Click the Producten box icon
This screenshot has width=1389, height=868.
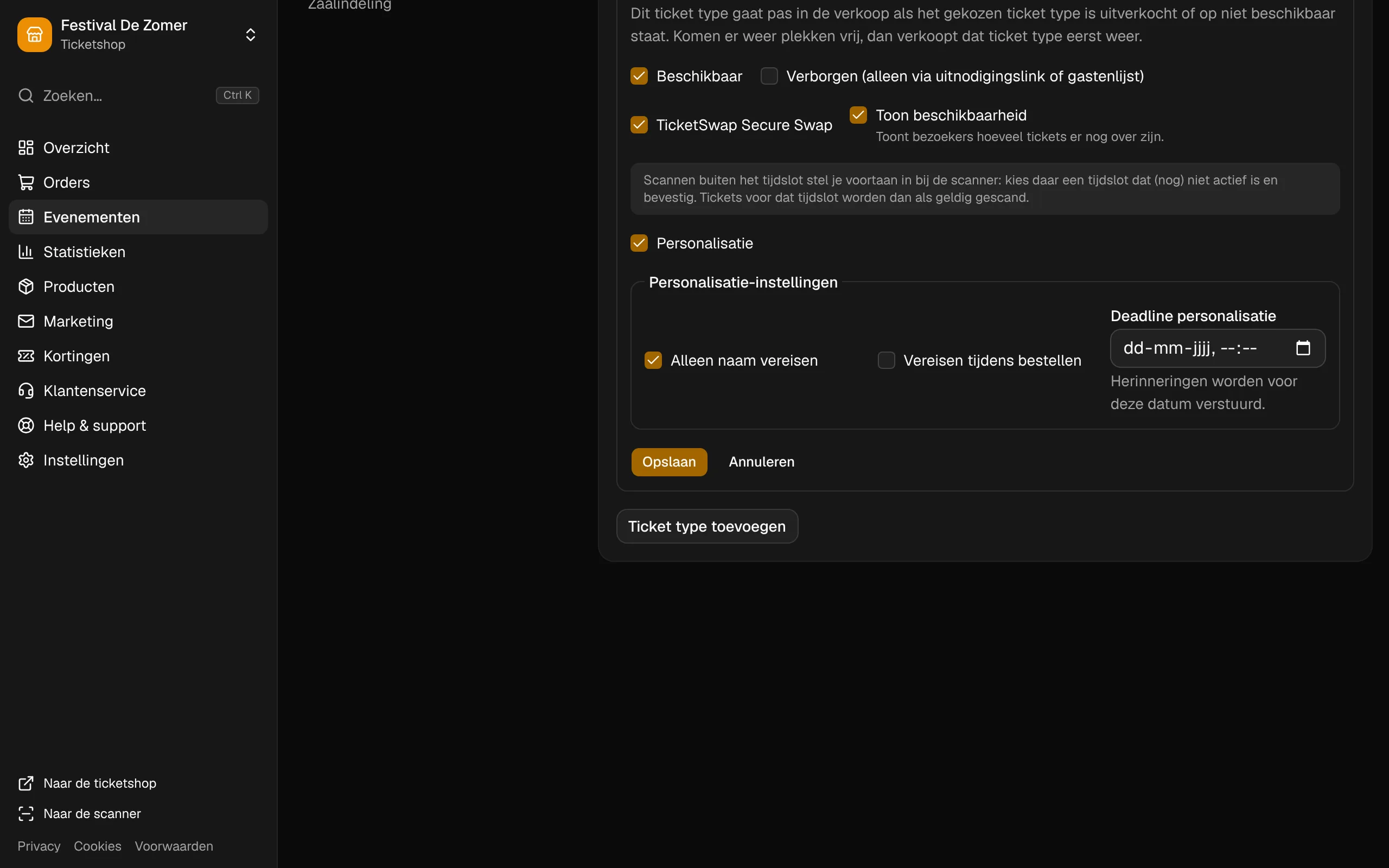26,286
